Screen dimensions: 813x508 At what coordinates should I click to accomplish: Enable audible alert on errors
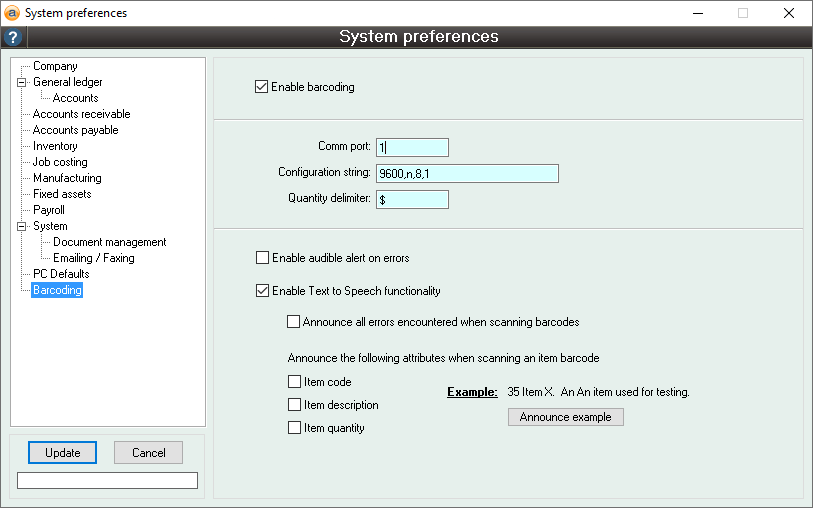point(262,258)
